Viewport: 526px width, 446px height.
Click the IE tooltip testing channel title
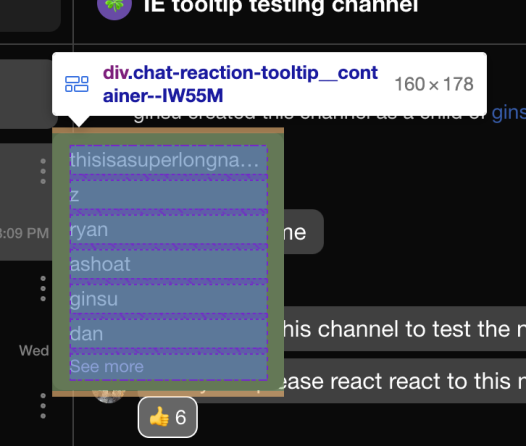click(x=281, y=5)
